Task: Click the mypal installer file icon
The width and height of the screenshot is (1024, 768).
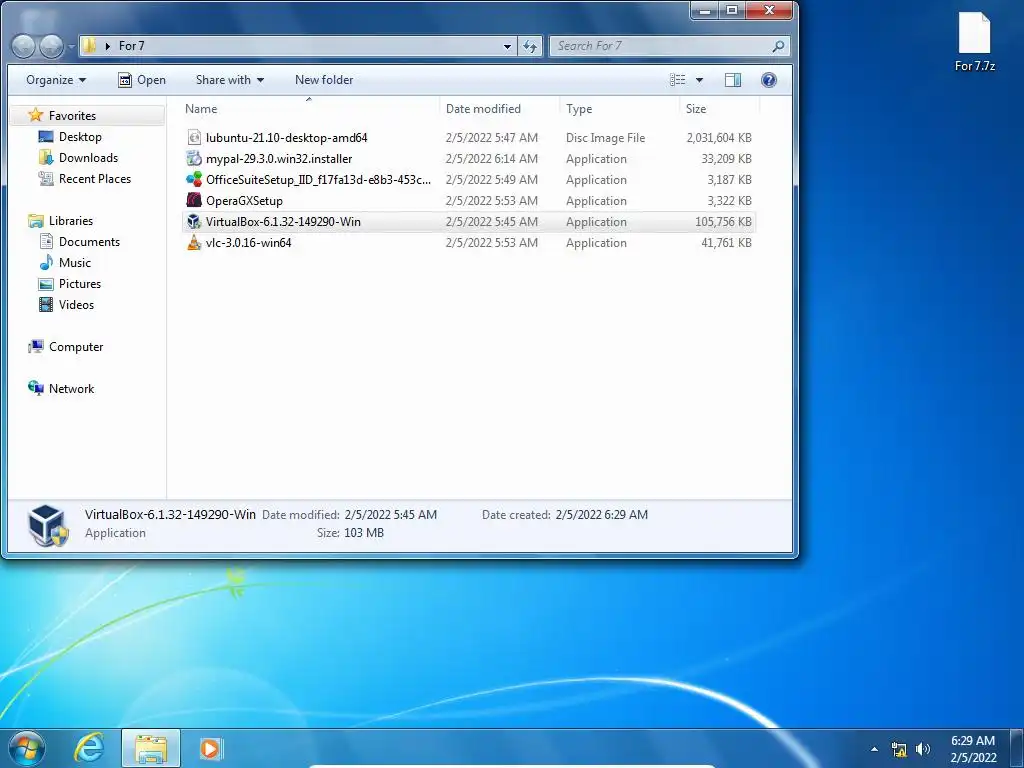Action: (194, 158)
